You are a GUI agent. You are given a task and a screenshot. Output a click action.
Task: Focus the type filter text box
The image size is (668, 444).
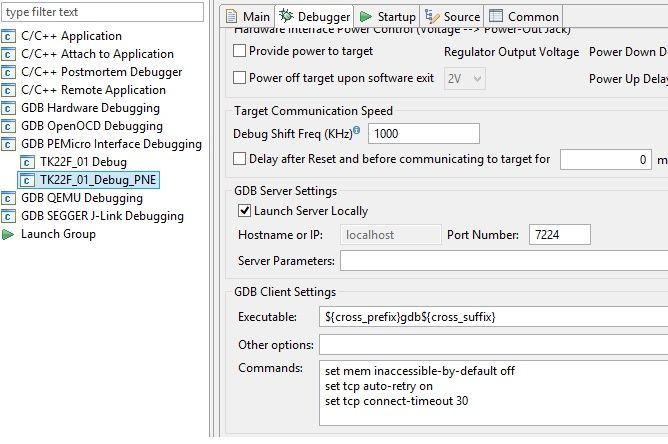(102, 12)
